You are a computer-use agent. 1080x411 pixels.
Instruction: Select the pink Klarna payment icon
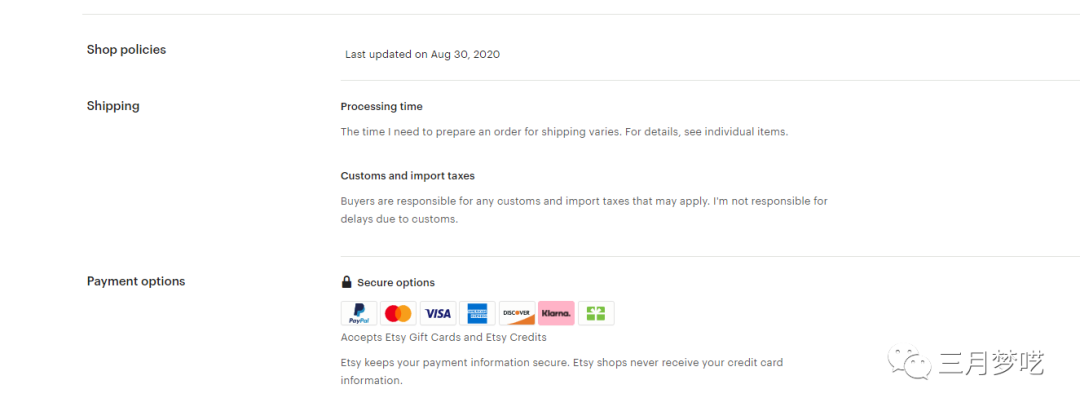(556, 314)
